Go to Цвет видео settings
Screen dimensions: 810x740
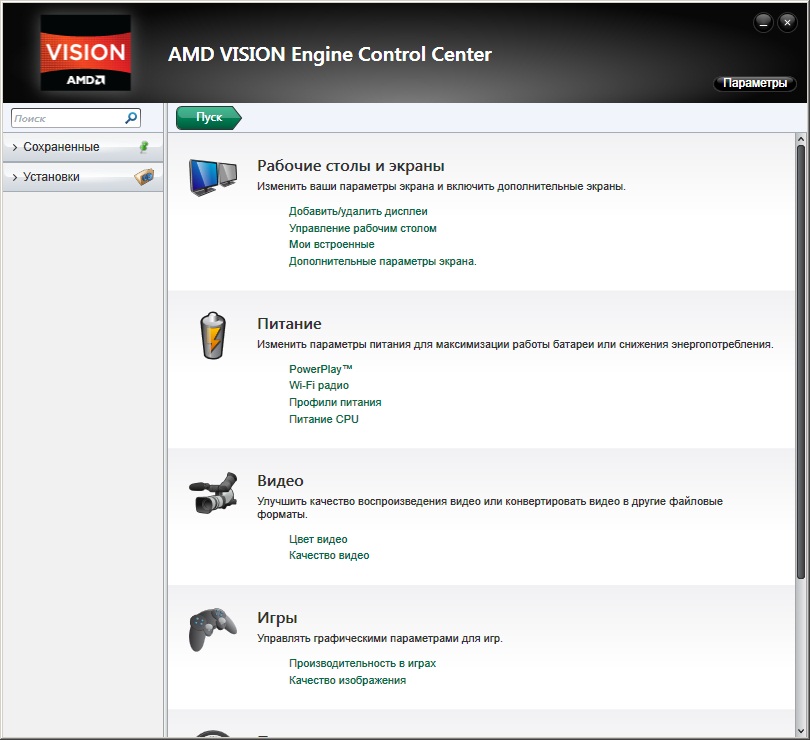coord(318,539)
